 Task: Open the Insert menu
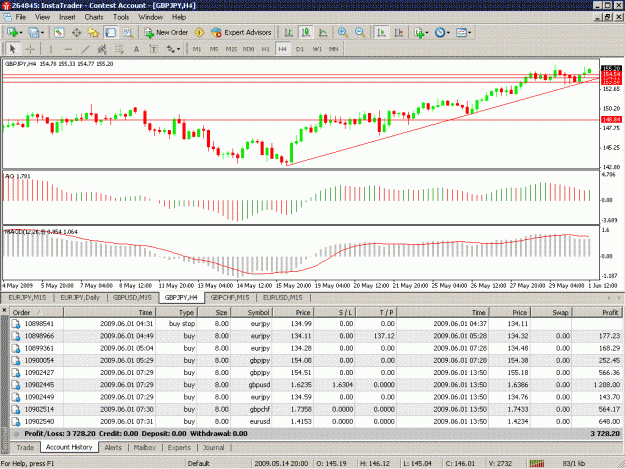67,17
